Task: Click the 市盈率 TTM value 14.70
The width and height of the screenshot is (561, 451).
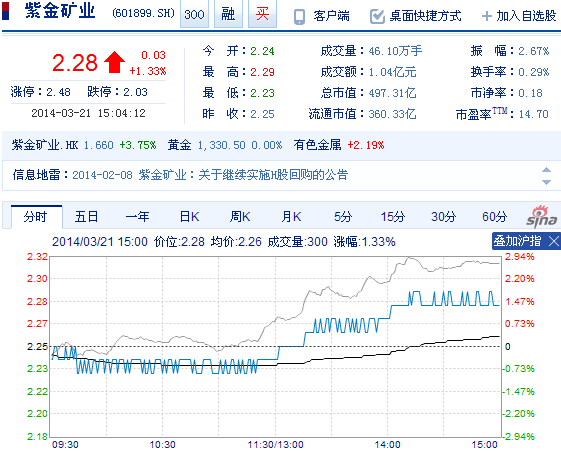Action: click(x=533, y=114)
